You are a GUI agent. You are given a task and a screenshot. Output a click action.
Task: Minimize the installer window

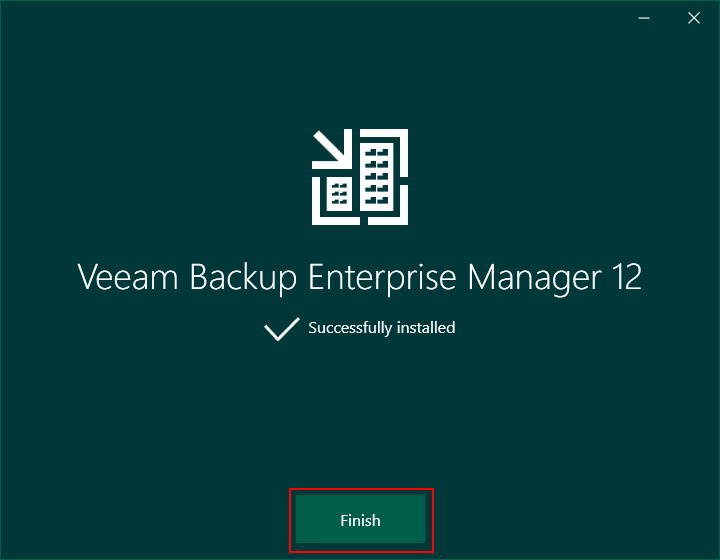(644, 18)
